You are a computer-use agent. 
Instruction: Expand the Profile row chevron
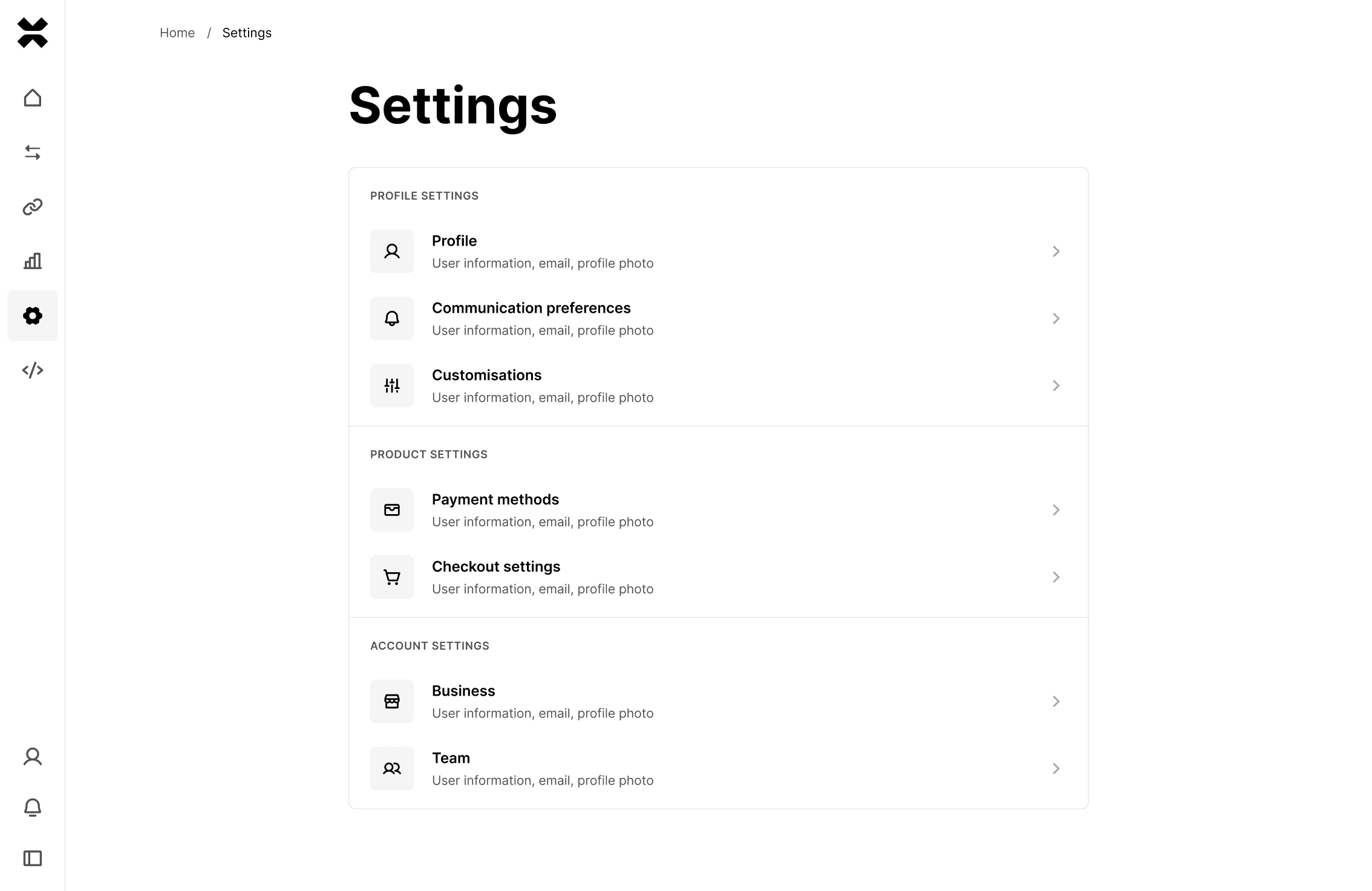[1056, 252]
